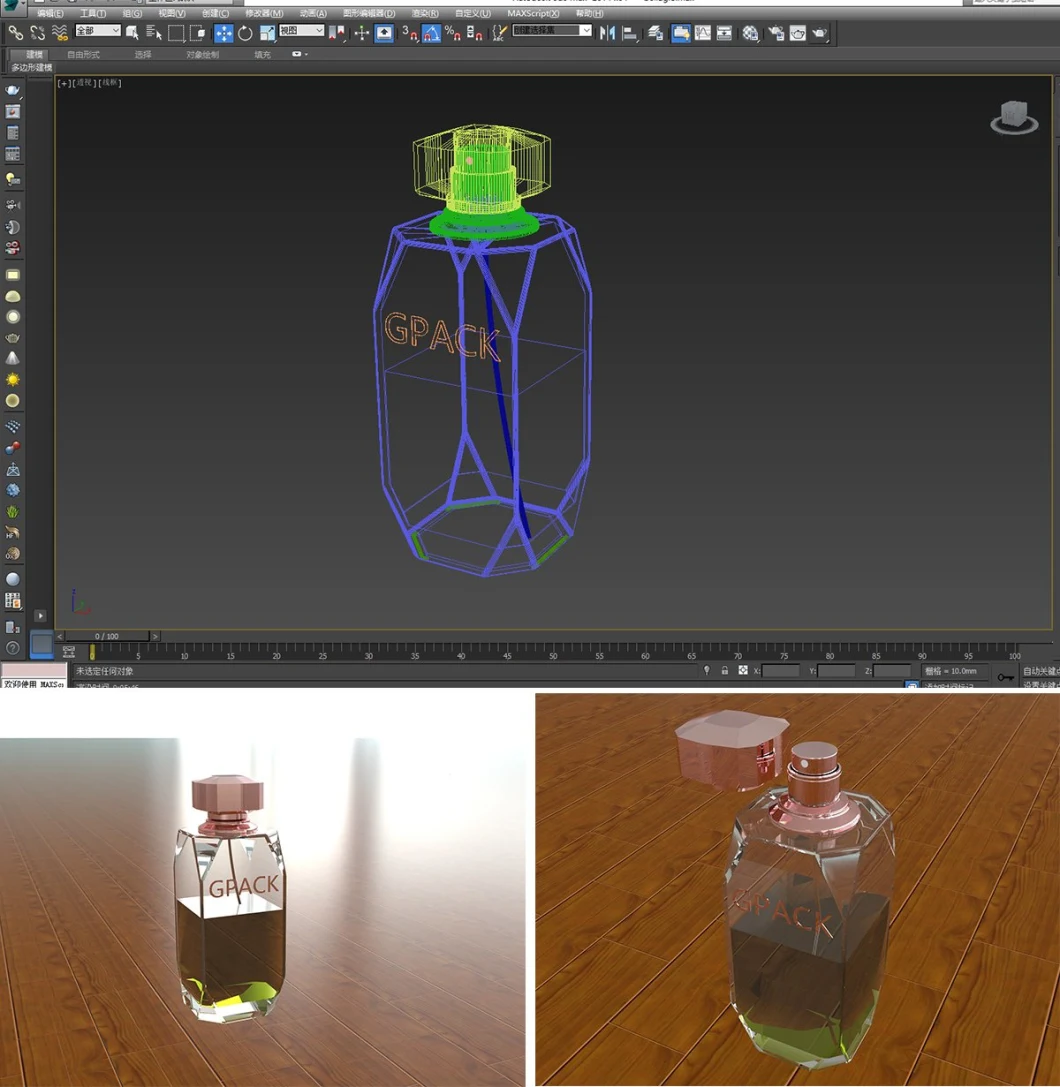The image size is (1060, 1087).
Task: Click the ViewCube in the viewport
Action: tap(1014, 116)
